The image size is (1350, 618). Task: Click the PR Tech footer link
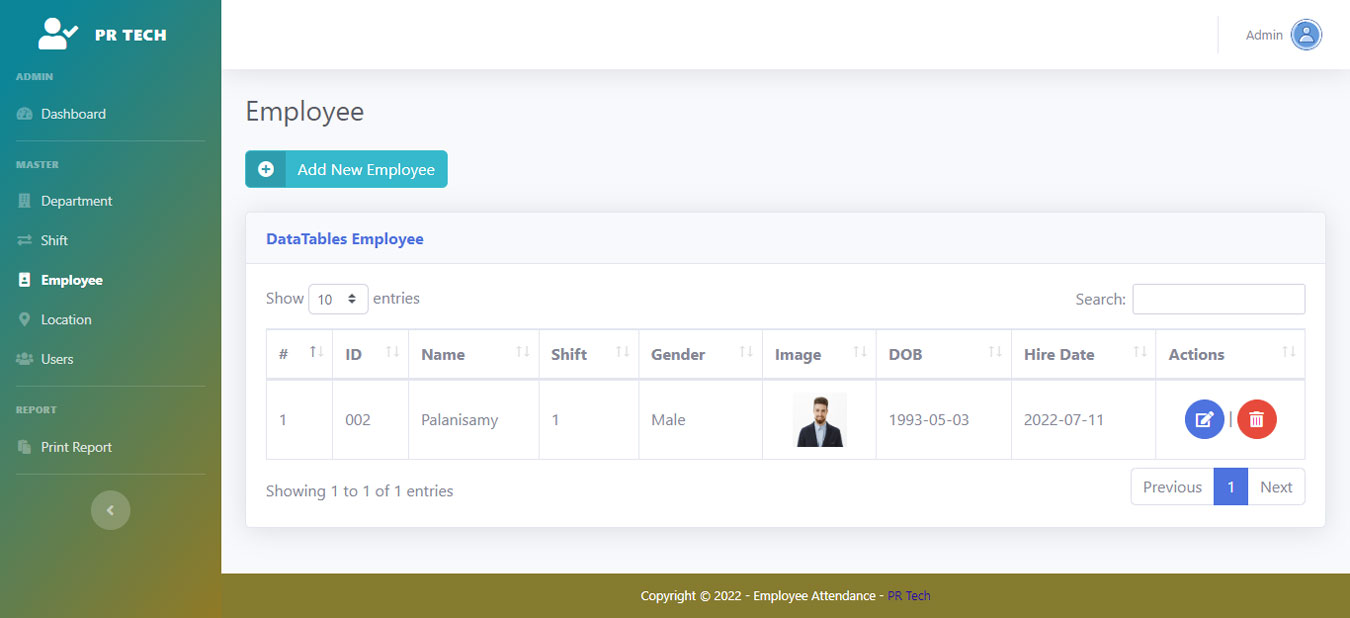point(909,596)
